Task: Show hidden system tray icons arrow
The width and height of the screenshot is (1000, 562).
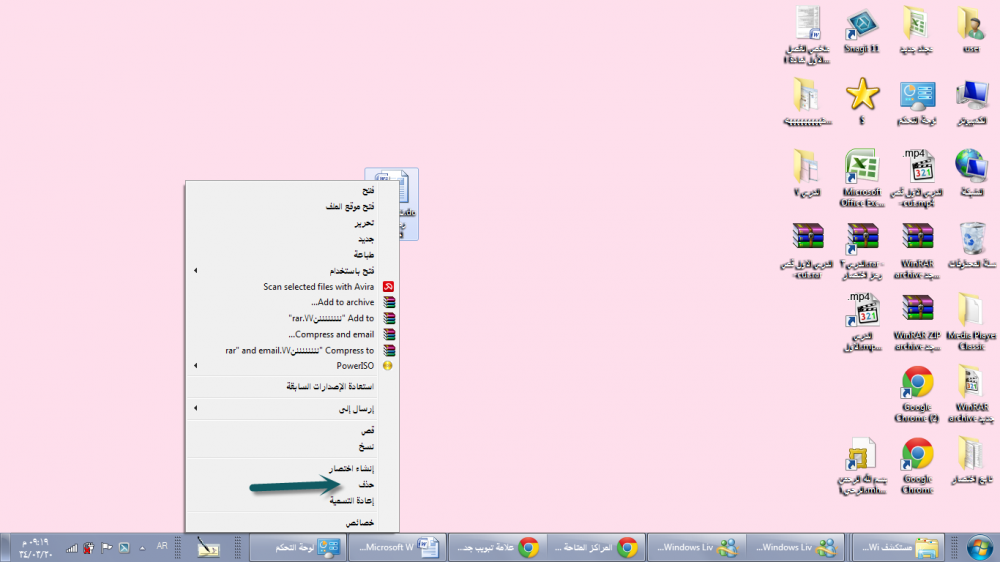Action: click(142, 547)
